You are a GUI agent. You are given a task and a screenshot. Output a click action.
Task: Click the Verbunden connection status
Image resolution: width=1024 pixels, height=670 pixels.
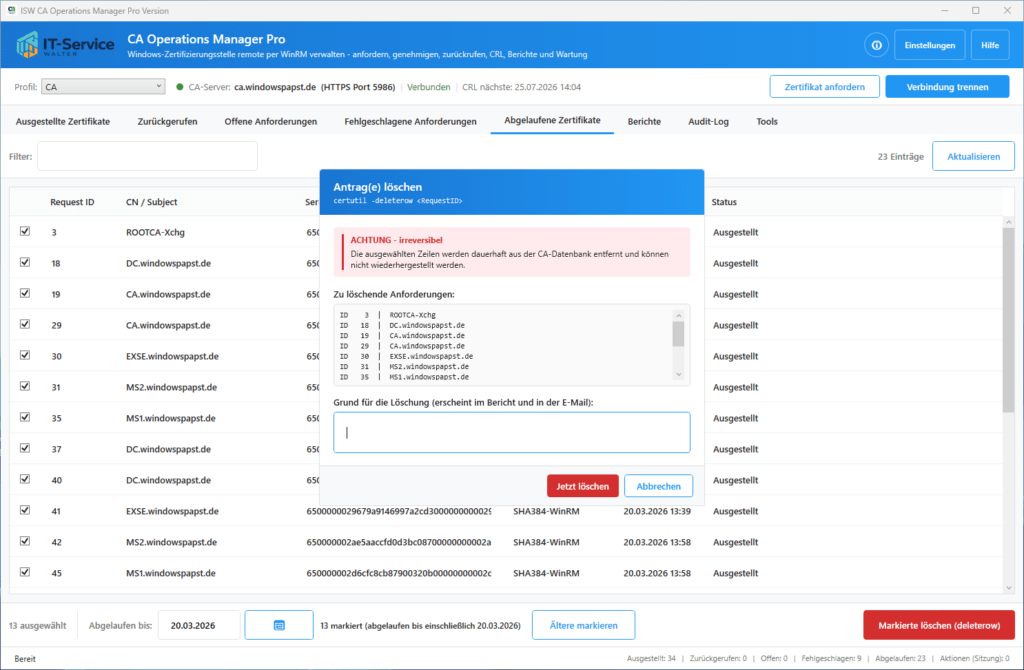click(428, 87)
